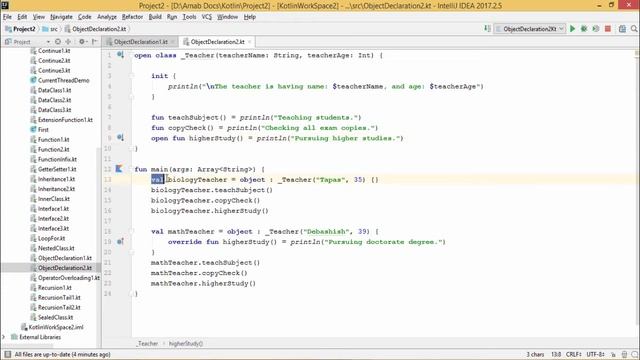
Task: Switch to ObjectDeclaration1.kt editor tab
Action: 140,42
